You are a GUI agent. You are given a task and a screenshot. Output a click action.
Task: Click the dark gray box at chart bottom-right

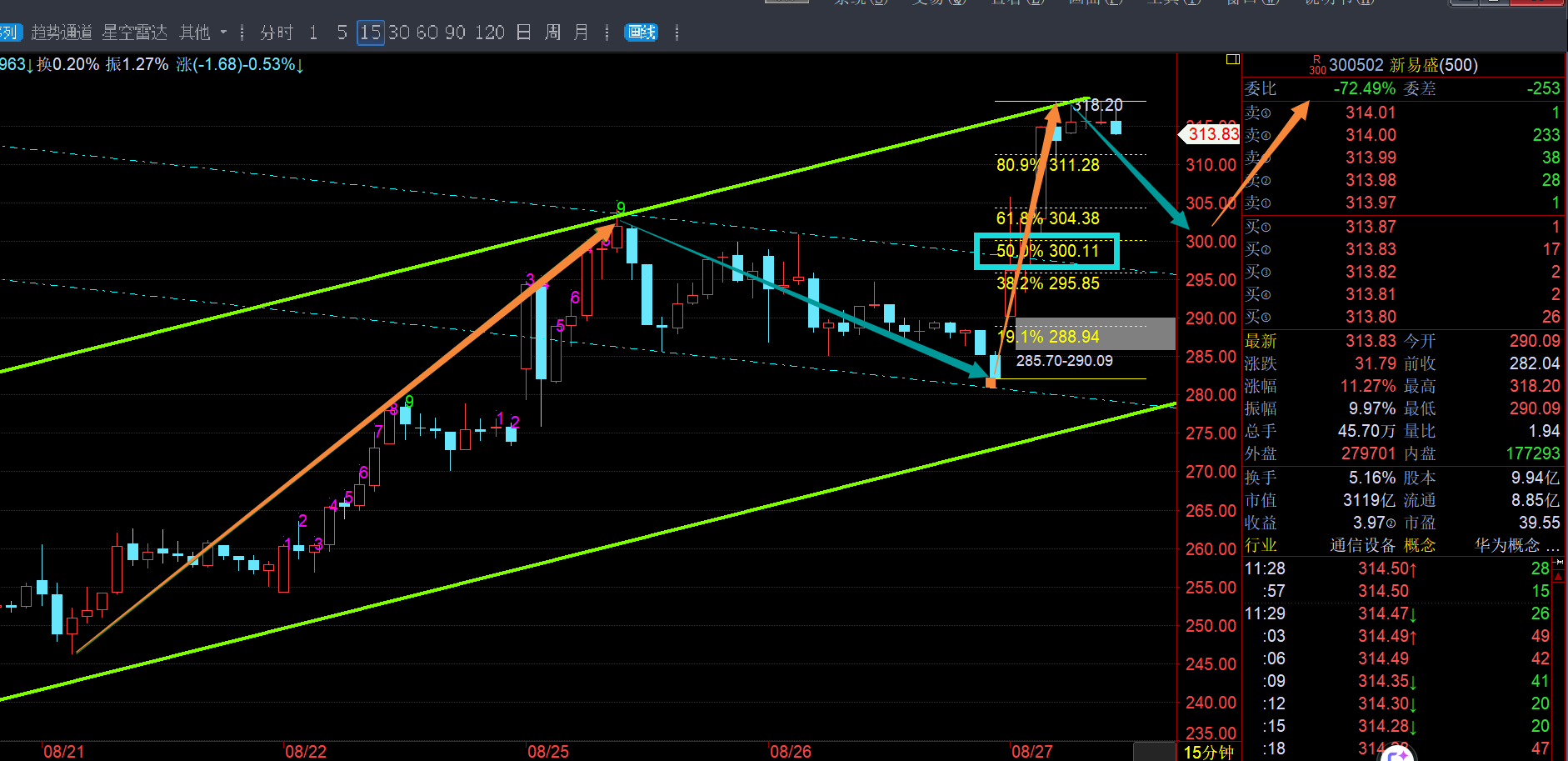(1155, 751)
